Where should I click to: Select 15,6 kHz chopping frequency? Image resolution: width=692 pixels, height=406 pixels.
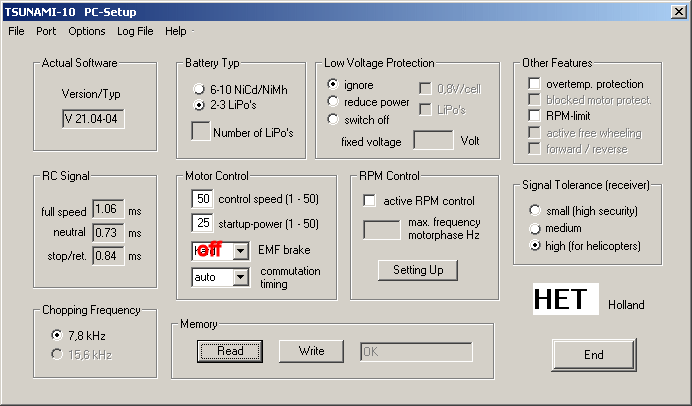click(x=56, y=354)
